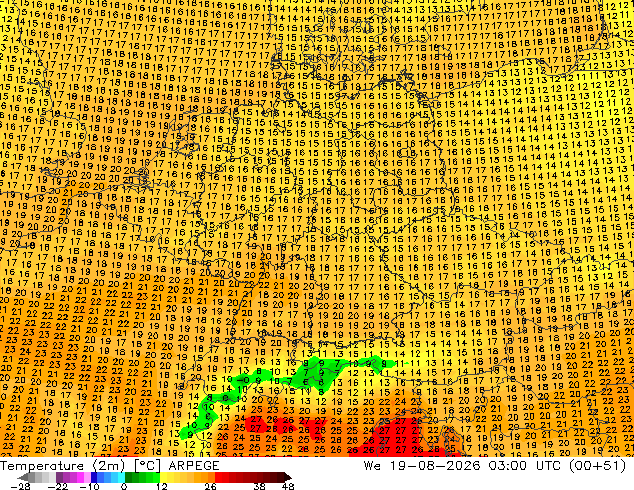634x490 pixels.
Task: Click the 'Temperature (2m)' title text
Action: click(x=62, y=466)
